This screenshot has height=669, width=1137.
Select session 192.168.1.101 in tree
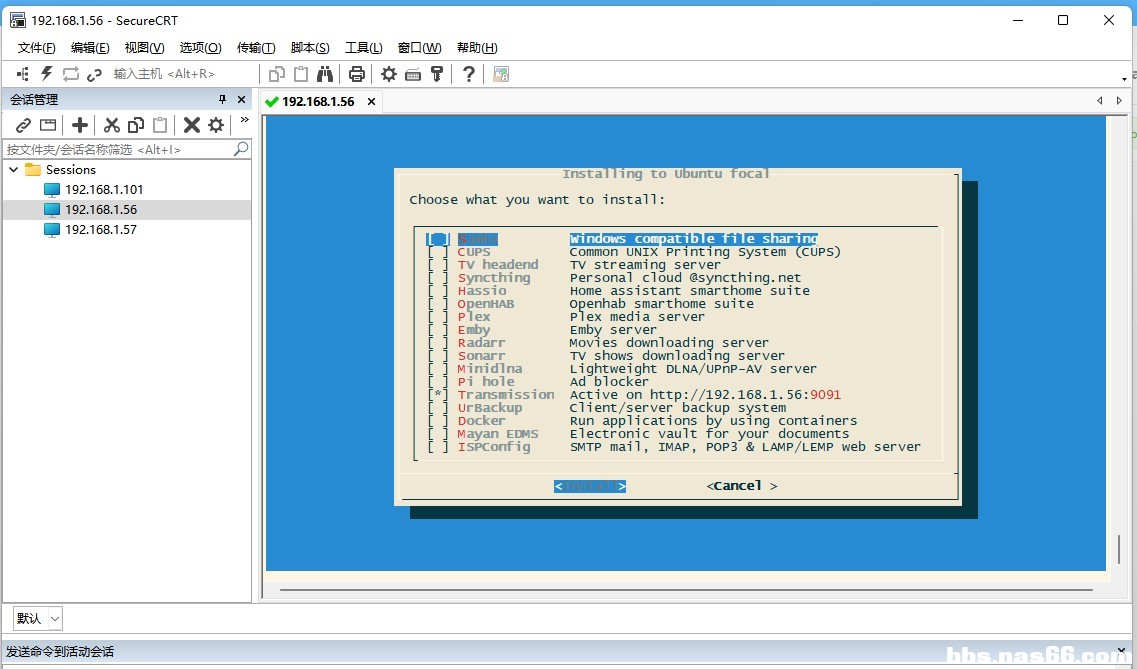click(x=104, y=189)
